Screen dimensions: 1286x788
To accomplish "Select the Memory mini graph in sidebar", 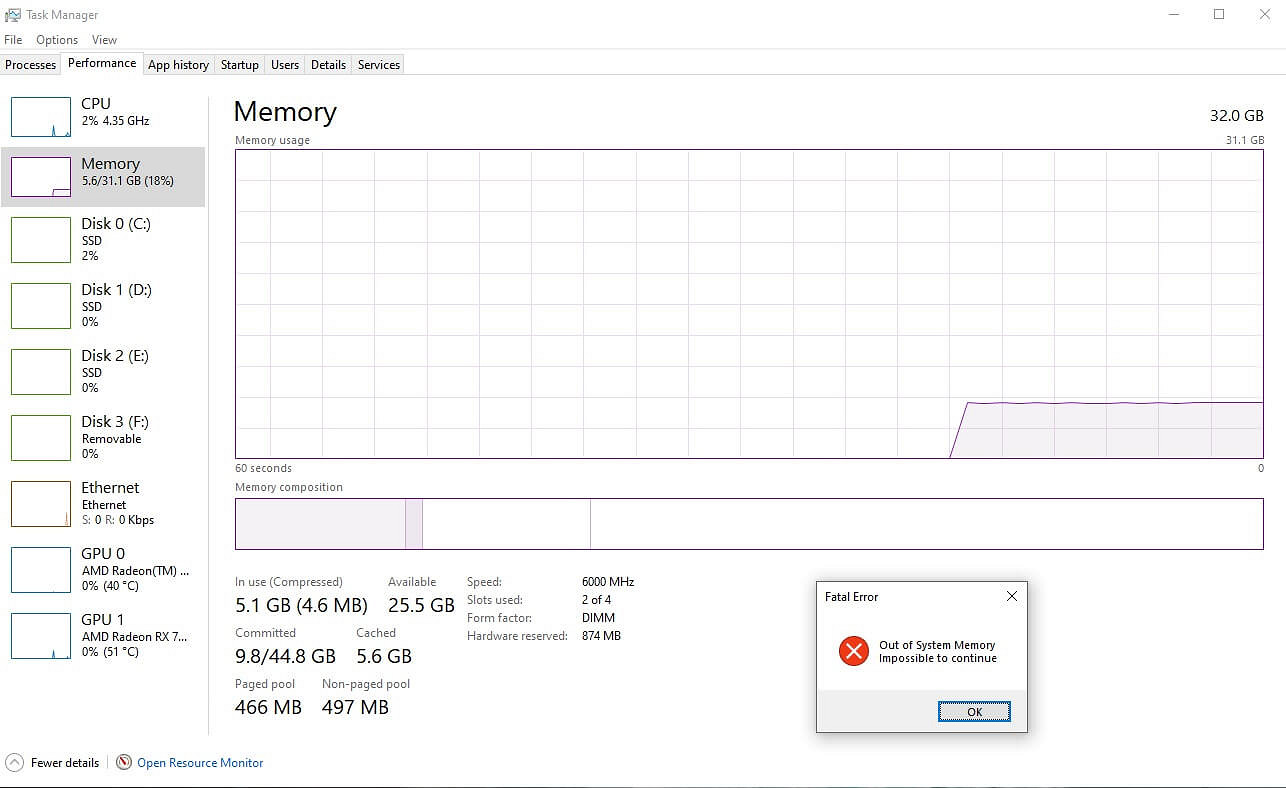I will point(41,177).
